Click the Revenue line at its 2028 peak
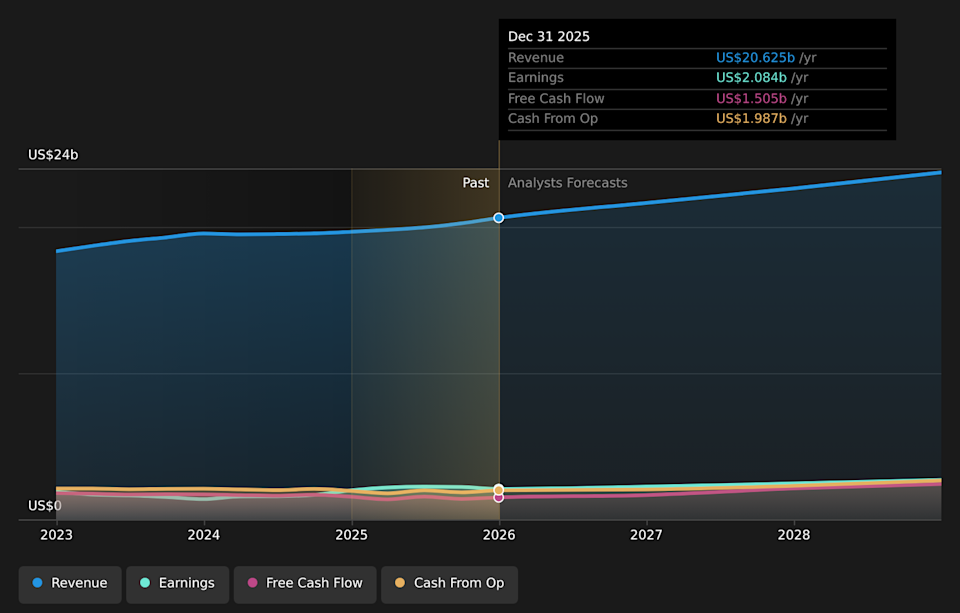Image resolution: width=960 pixels, height=613 pixels. 938,171
